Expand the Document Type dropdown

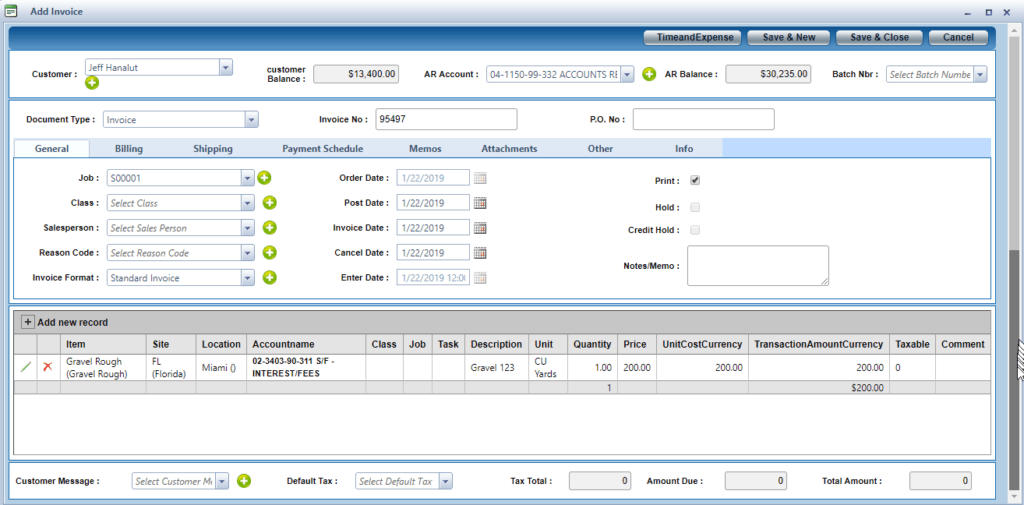coord(250,120)
